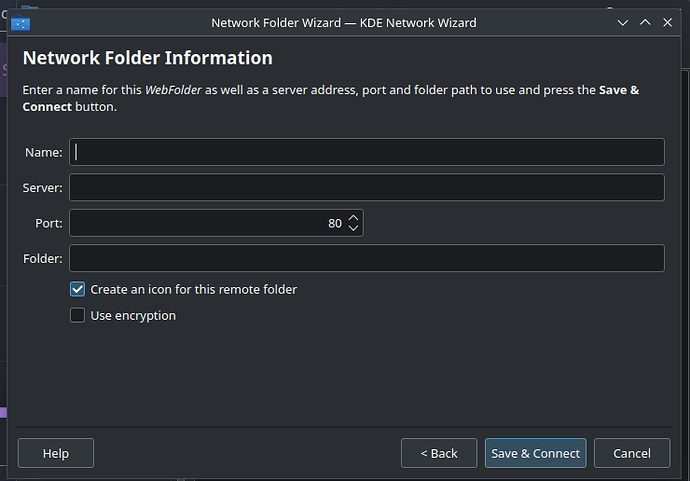Go to previous page with Back button

point(439,453)
